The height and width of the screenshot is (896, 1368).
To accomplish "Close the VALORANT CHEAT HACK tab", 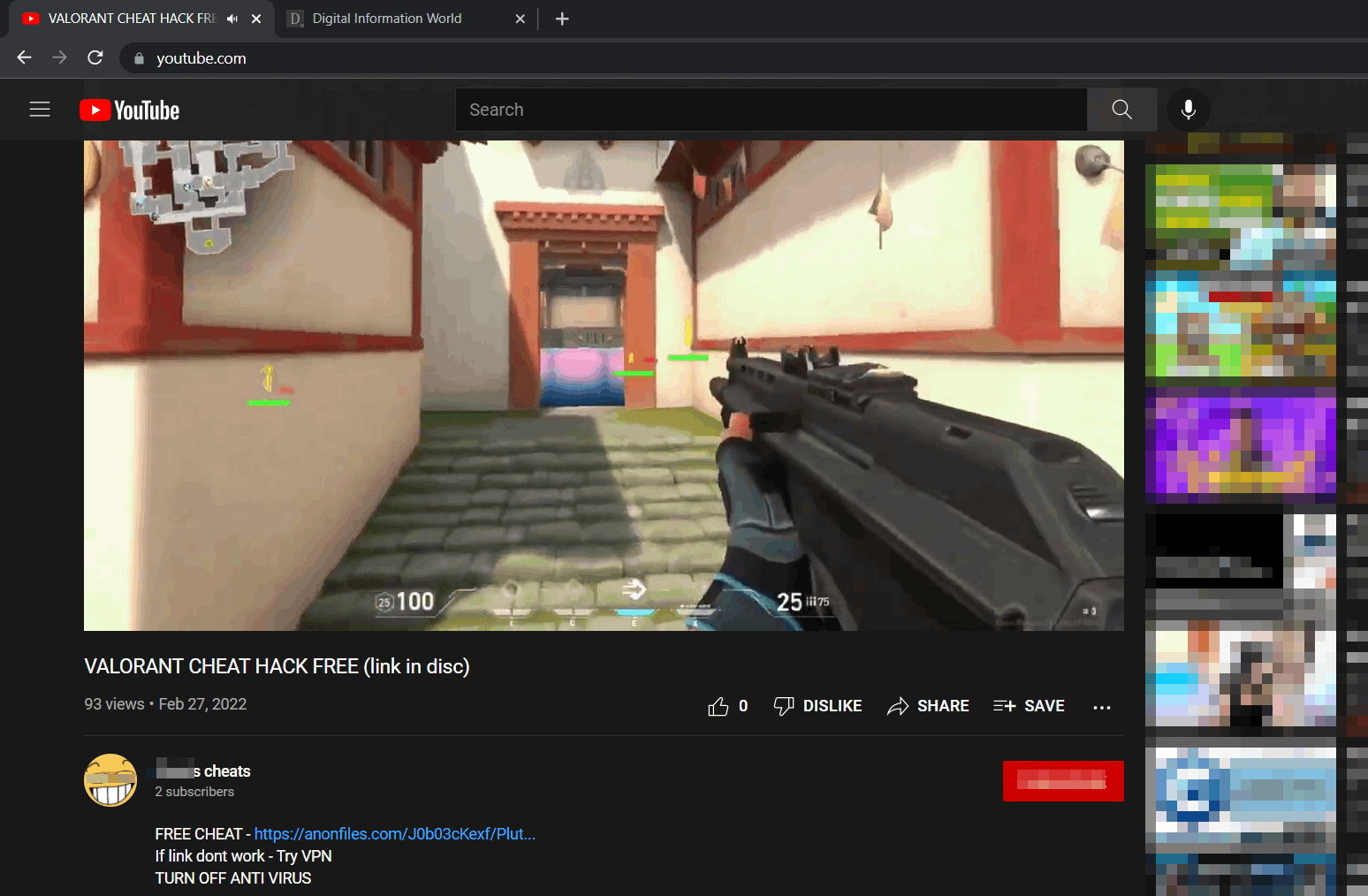I will pos(256,19).
